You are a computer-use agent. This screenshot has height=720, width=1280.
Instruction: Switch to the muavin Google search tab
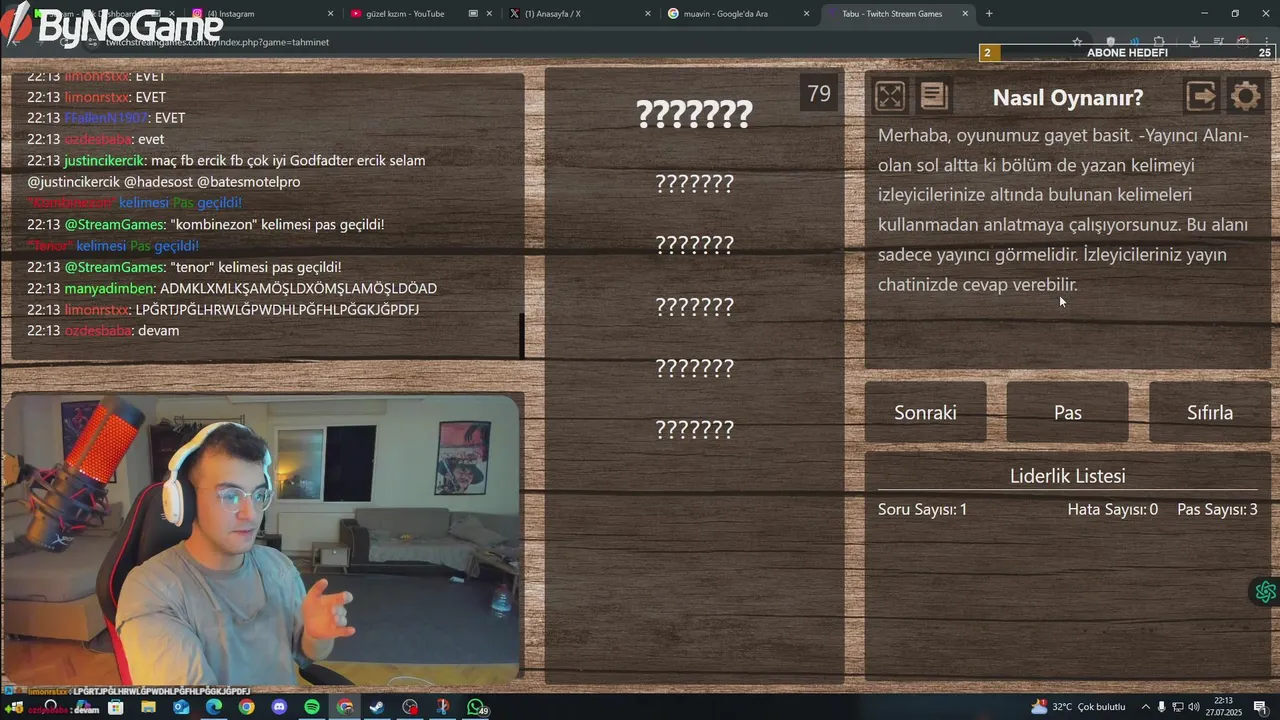pyautogui.click(x=738, y=14)
